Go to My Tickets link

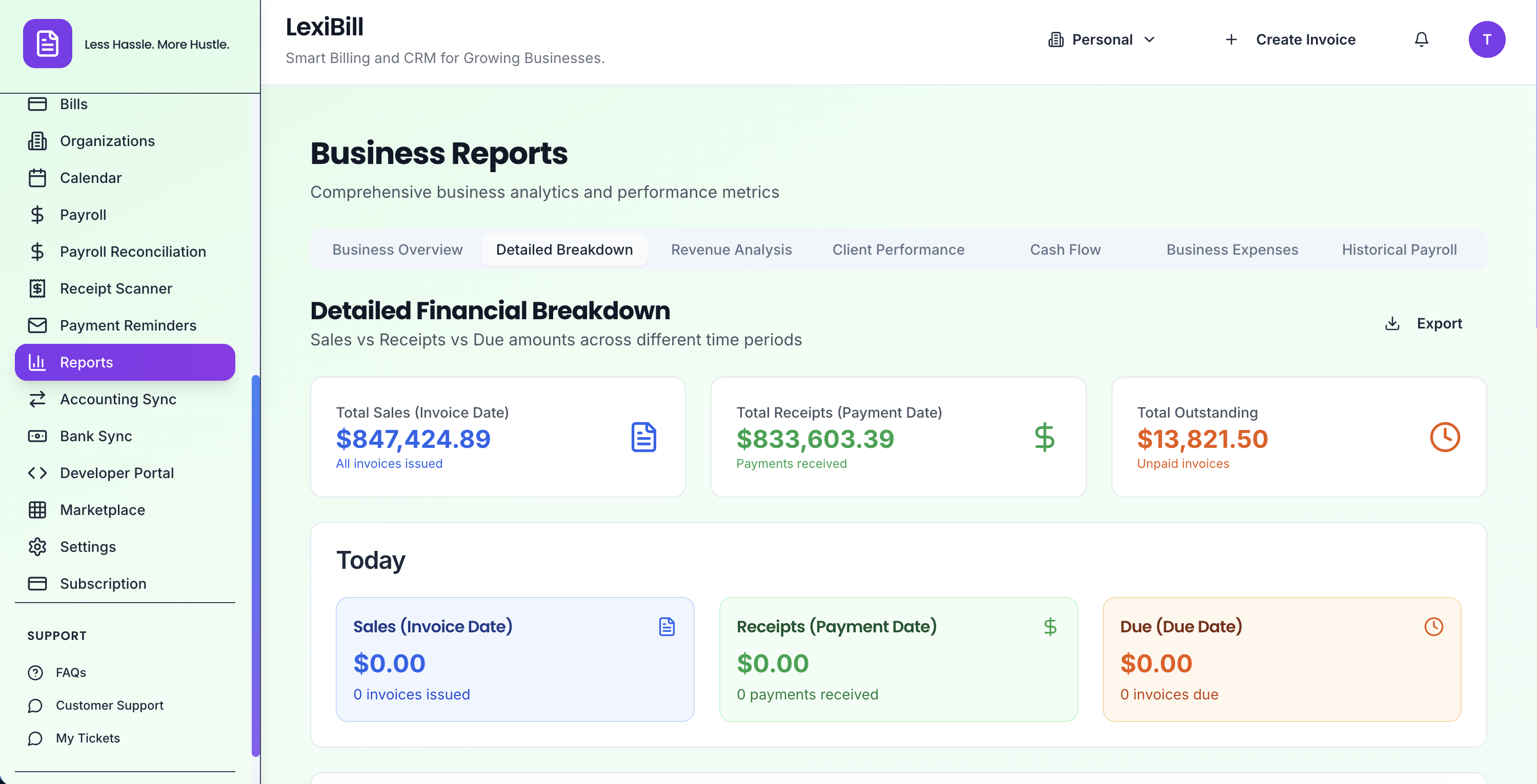click(x=87, y=738)
